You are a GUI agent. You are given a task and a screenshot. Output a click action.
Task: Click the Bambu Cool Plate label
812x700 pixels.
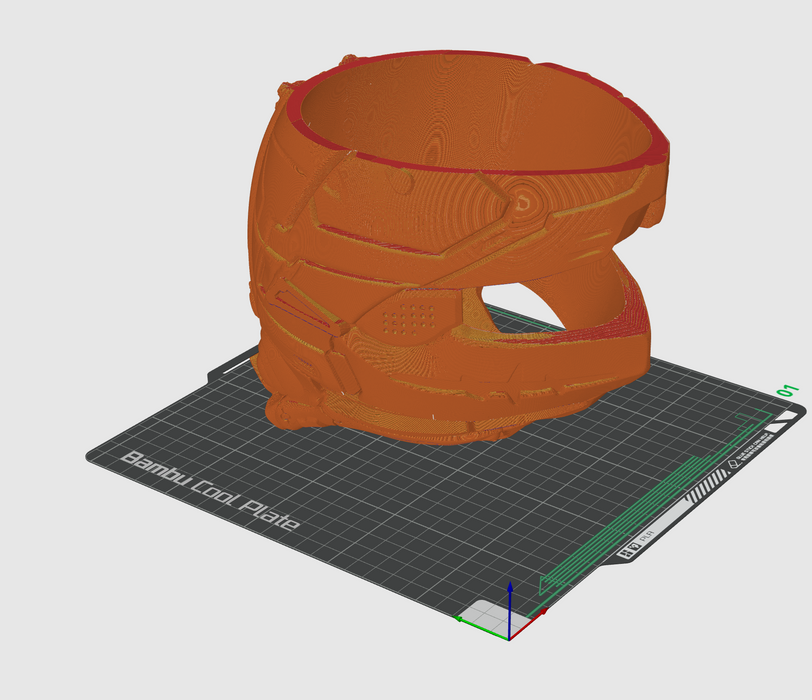[209, 493]
